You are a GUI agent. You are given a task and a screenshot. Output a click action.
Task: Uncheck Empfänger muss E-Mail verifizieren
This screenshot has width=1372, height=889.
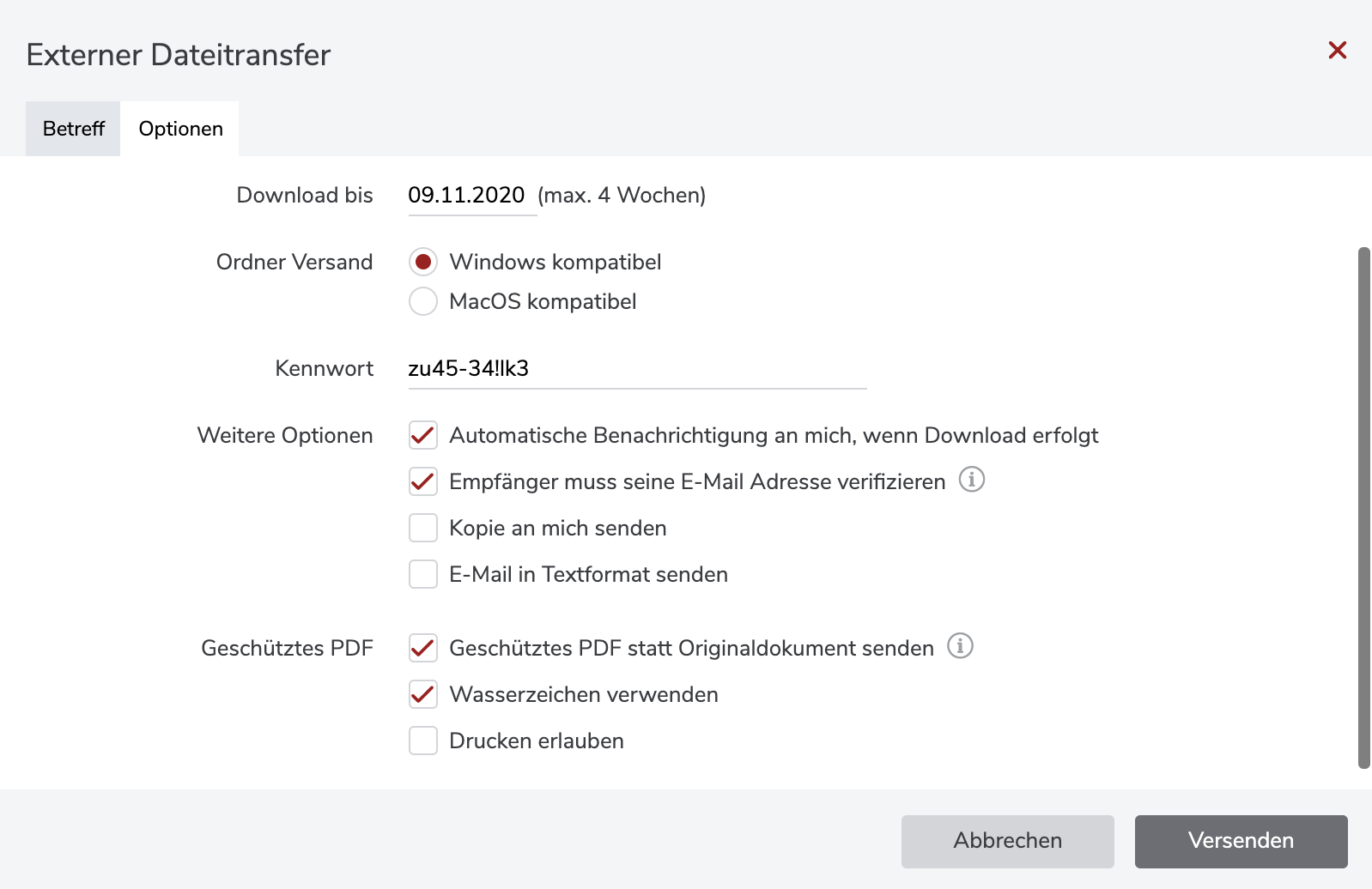click(423, 481)
